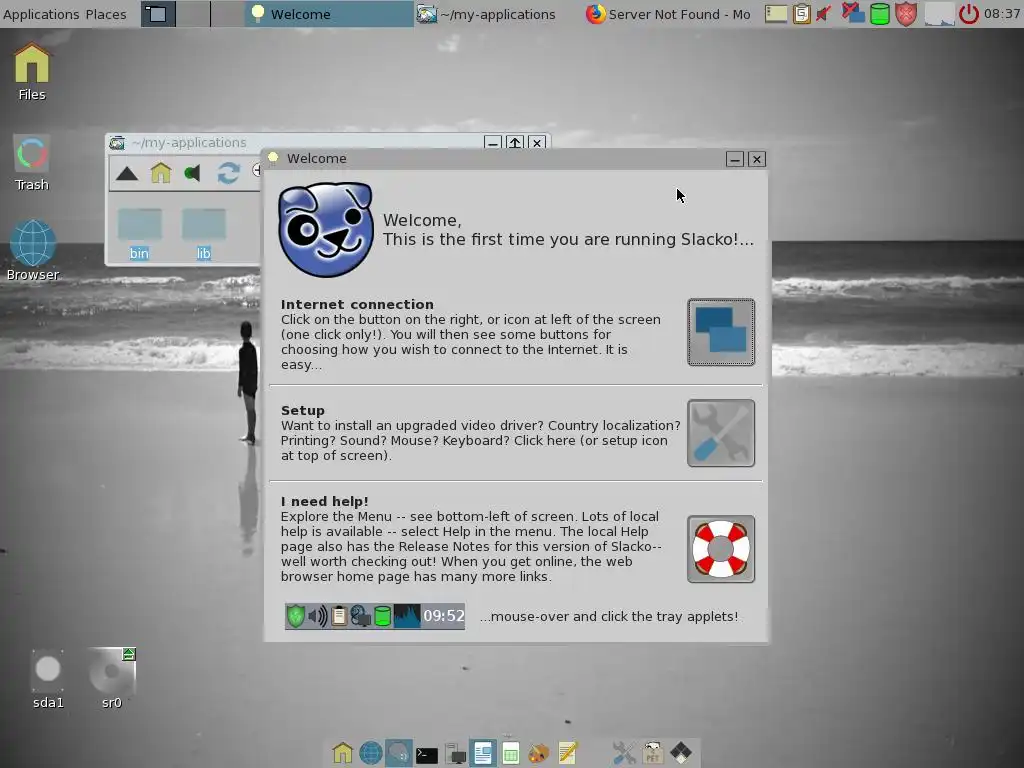Image resolution: width=1024 pixels, height=768 pixels.
Task: Open the Places menu
Action: [x=106, y=14]
